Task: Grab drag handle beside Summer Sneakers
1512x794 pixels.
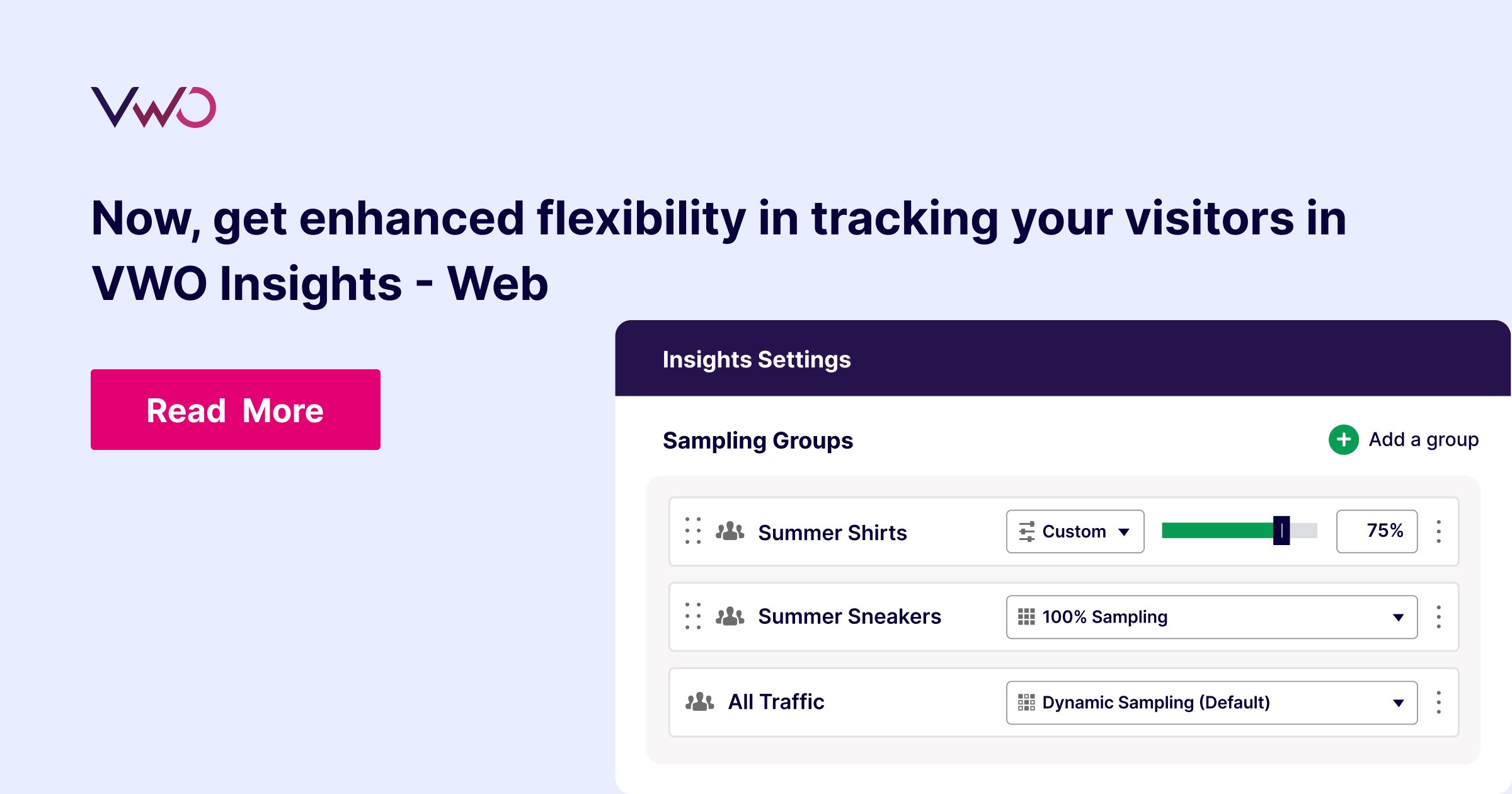Action: click(x=693, y=616)
